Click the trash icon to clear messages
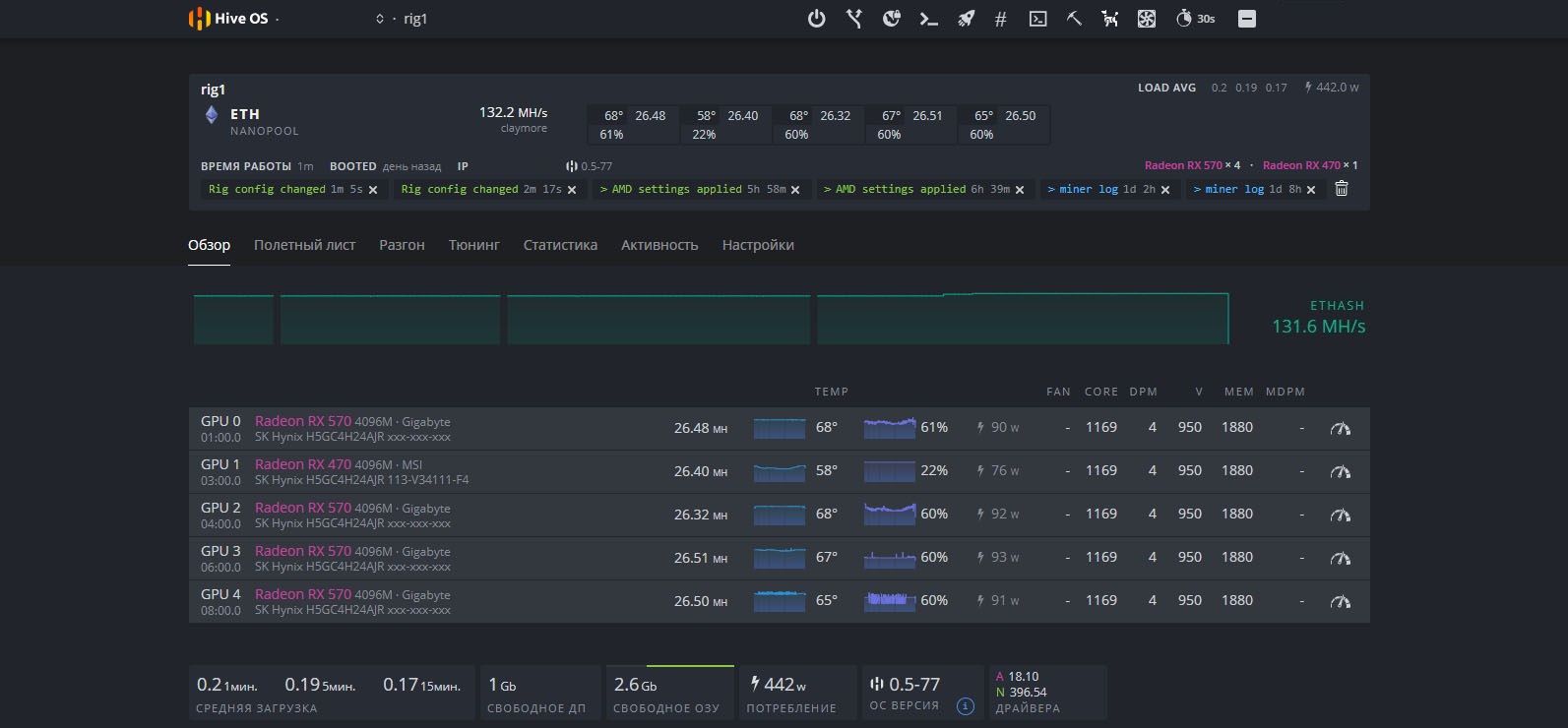 point(1341,189)
